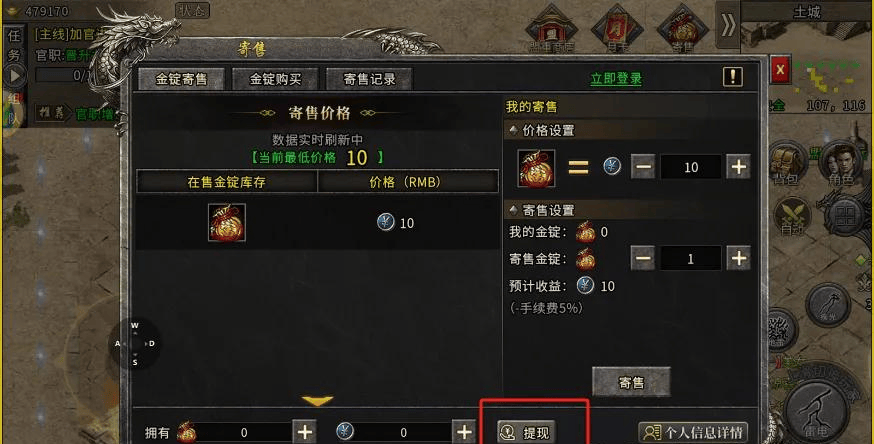This screenshot has width=874, height=444.
Task: Click the 寄售 submit button
Action: tap(631, 382)
